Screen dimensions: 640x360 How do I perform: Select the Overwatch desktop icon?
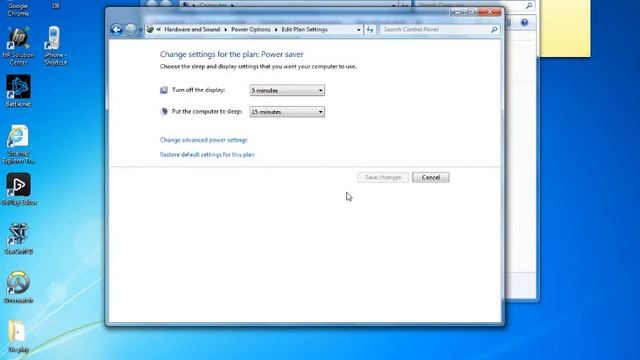(x=18, y=287)
